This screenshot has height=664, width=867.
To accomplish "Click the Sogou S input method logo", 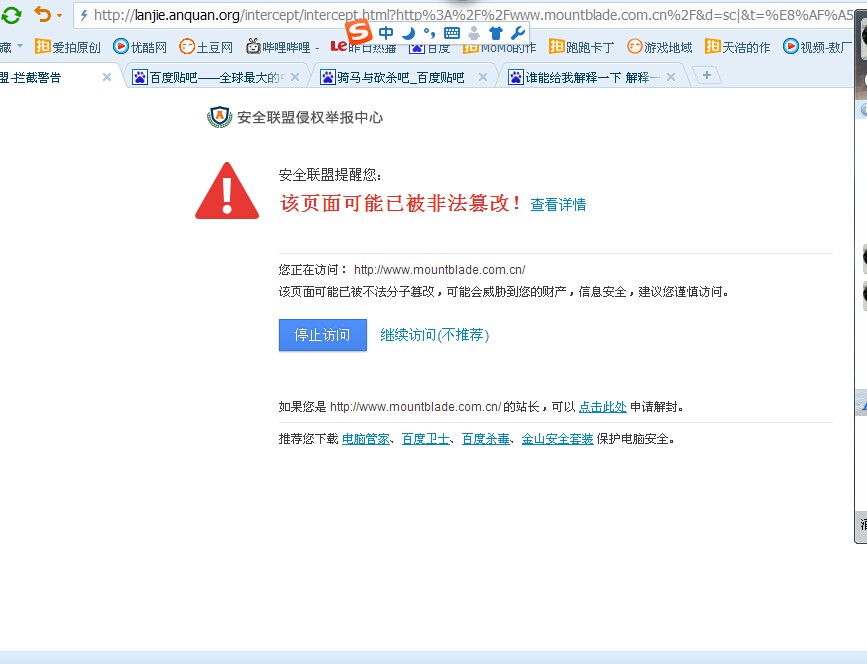I will pos(359,32).
